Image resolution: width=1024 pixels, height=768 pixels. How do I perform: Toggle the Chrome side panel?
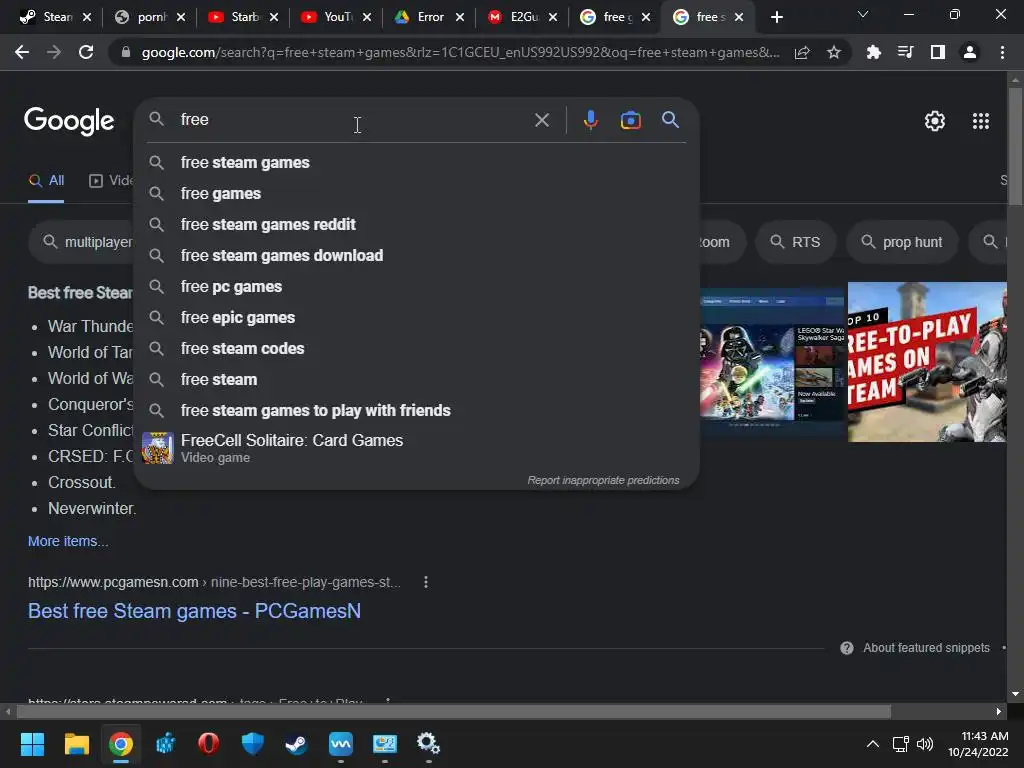pyautogui.click(x=938, y=52)
